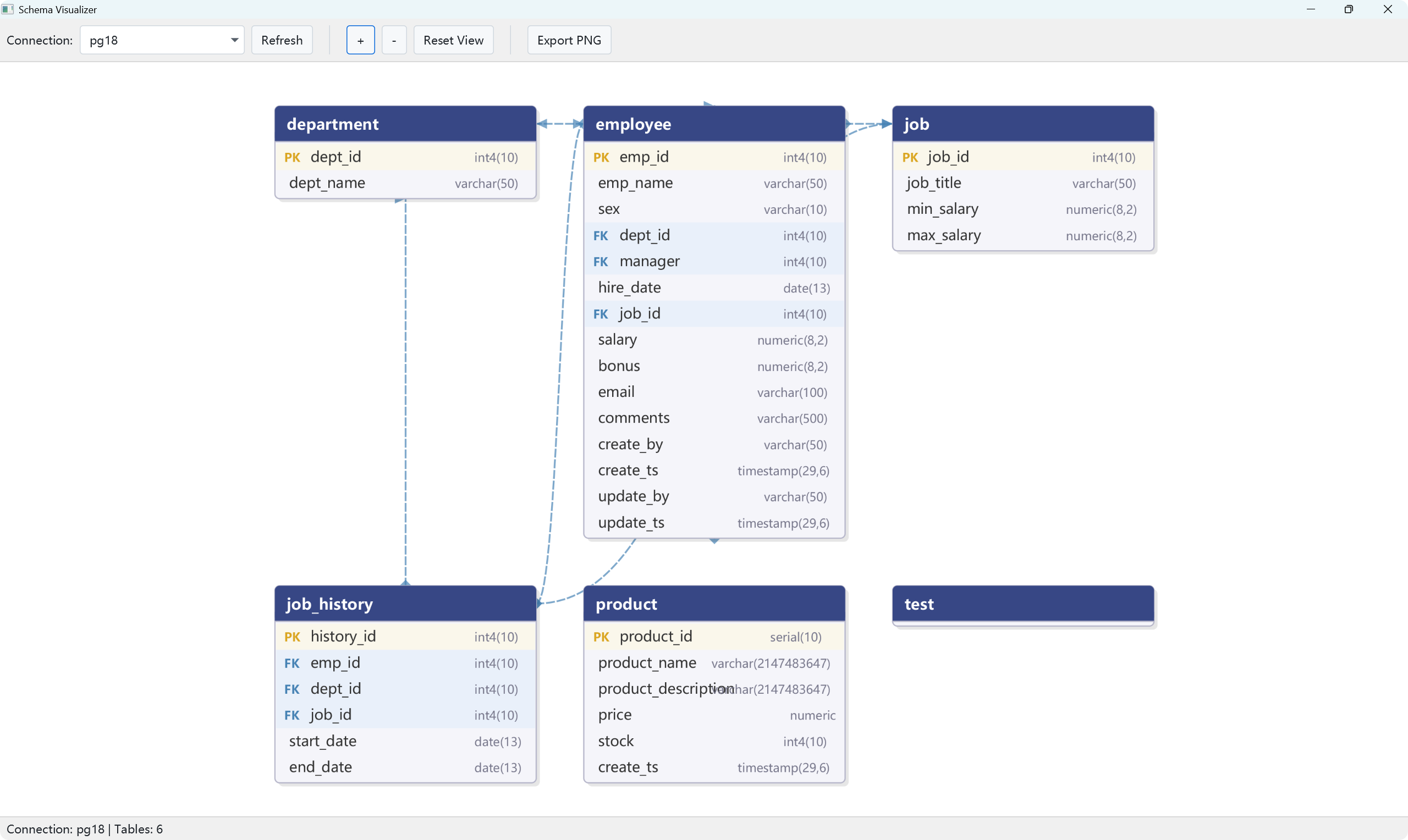Click max_salary row in job table

point(1022,235)
